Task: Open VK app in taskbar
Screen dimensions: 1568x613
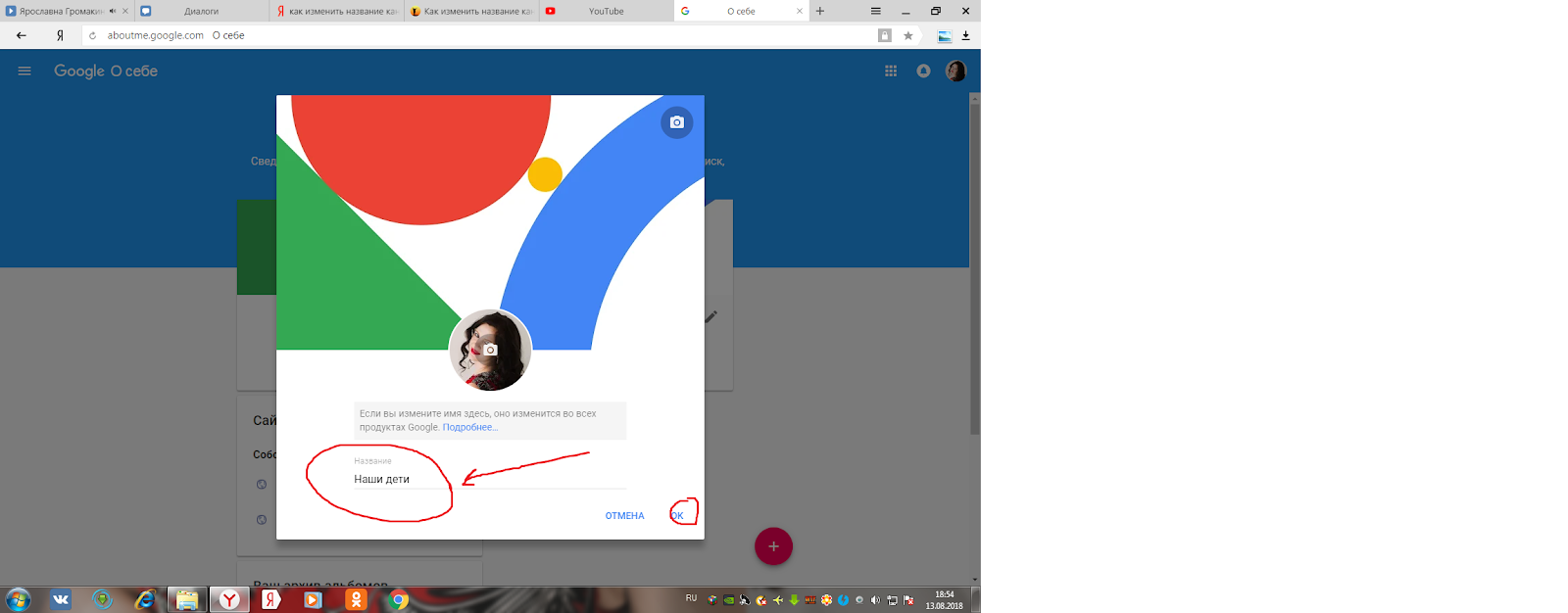Action: click(61, 599)
